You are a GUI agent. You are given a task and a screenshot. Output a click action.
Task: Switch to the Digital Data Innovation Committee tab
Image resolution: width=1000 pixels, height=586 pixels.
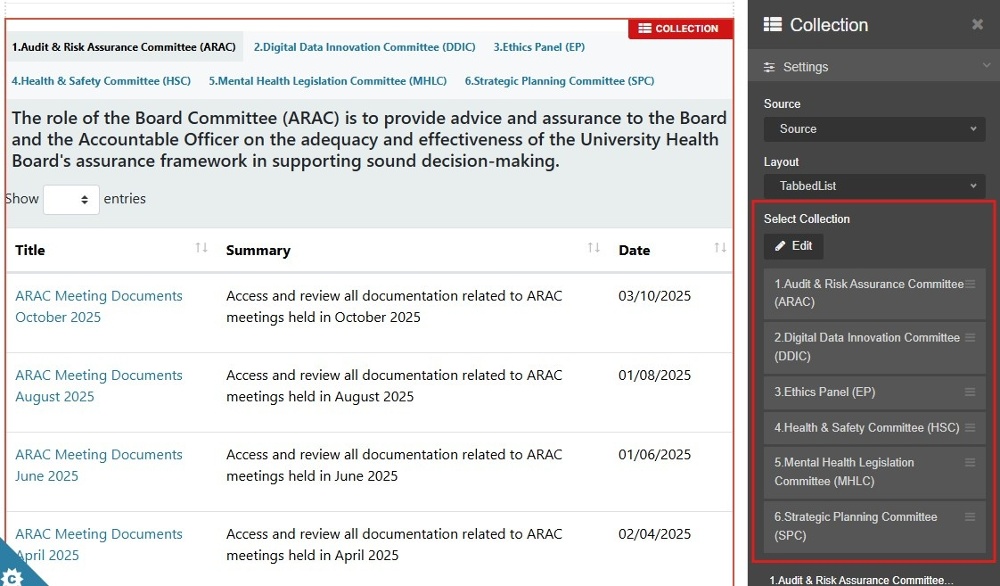point(364,47)
